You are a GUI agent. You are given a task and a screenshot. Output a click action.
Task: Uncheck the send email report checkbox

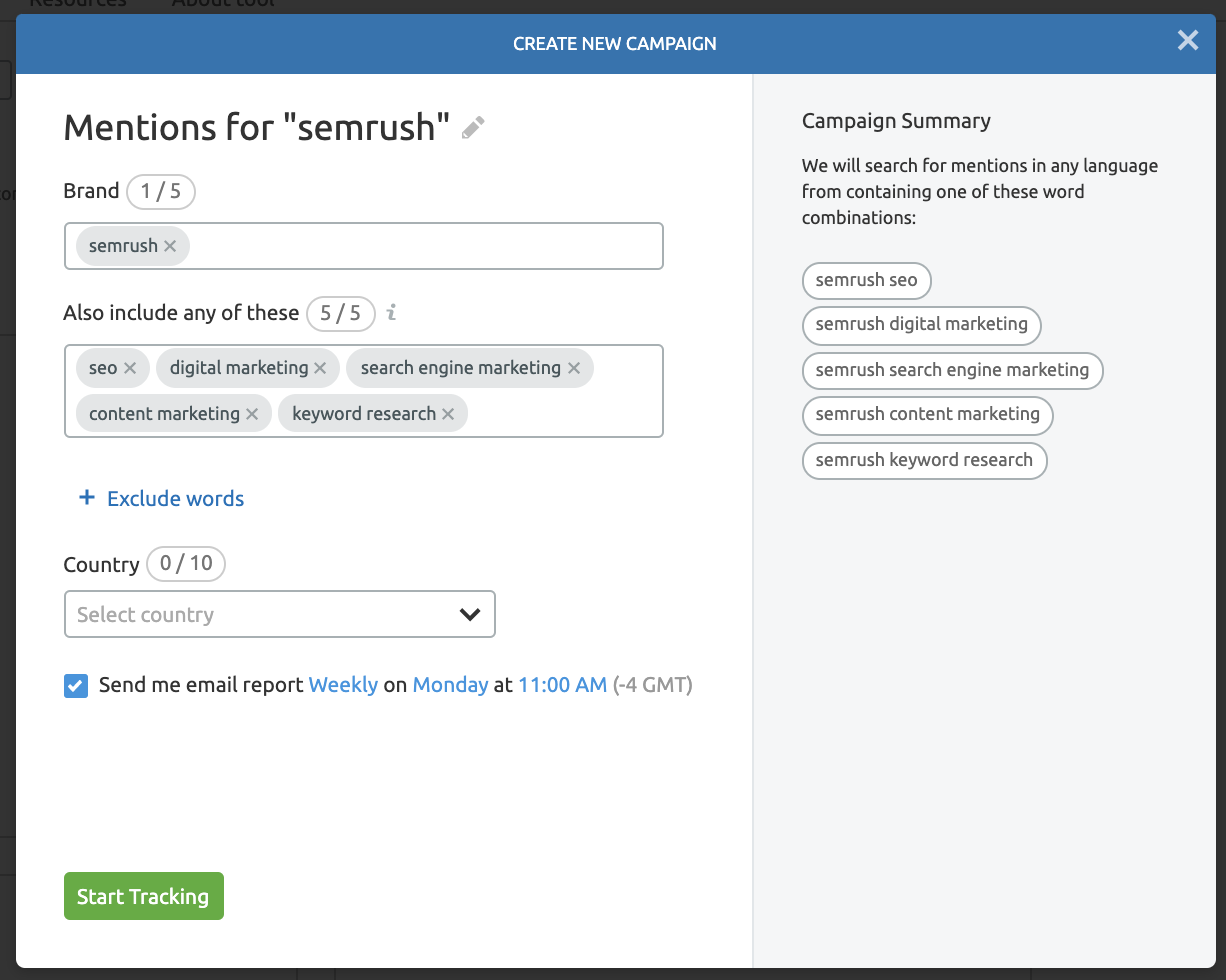tap(76, 686)
